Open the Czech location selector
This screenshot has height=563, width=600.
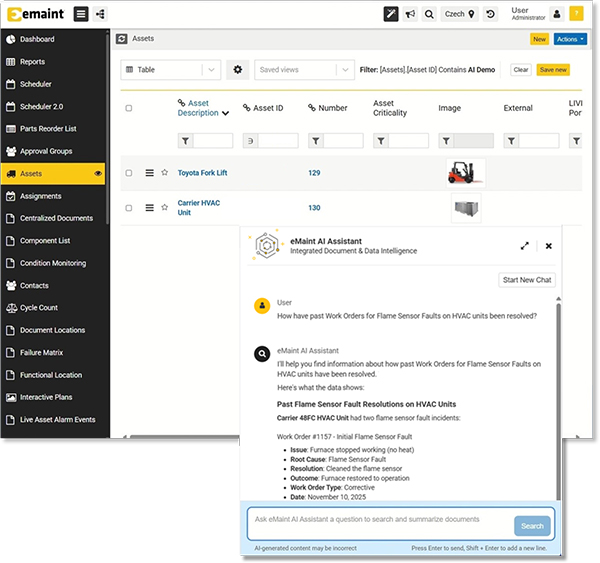click(x=459, y=14)
